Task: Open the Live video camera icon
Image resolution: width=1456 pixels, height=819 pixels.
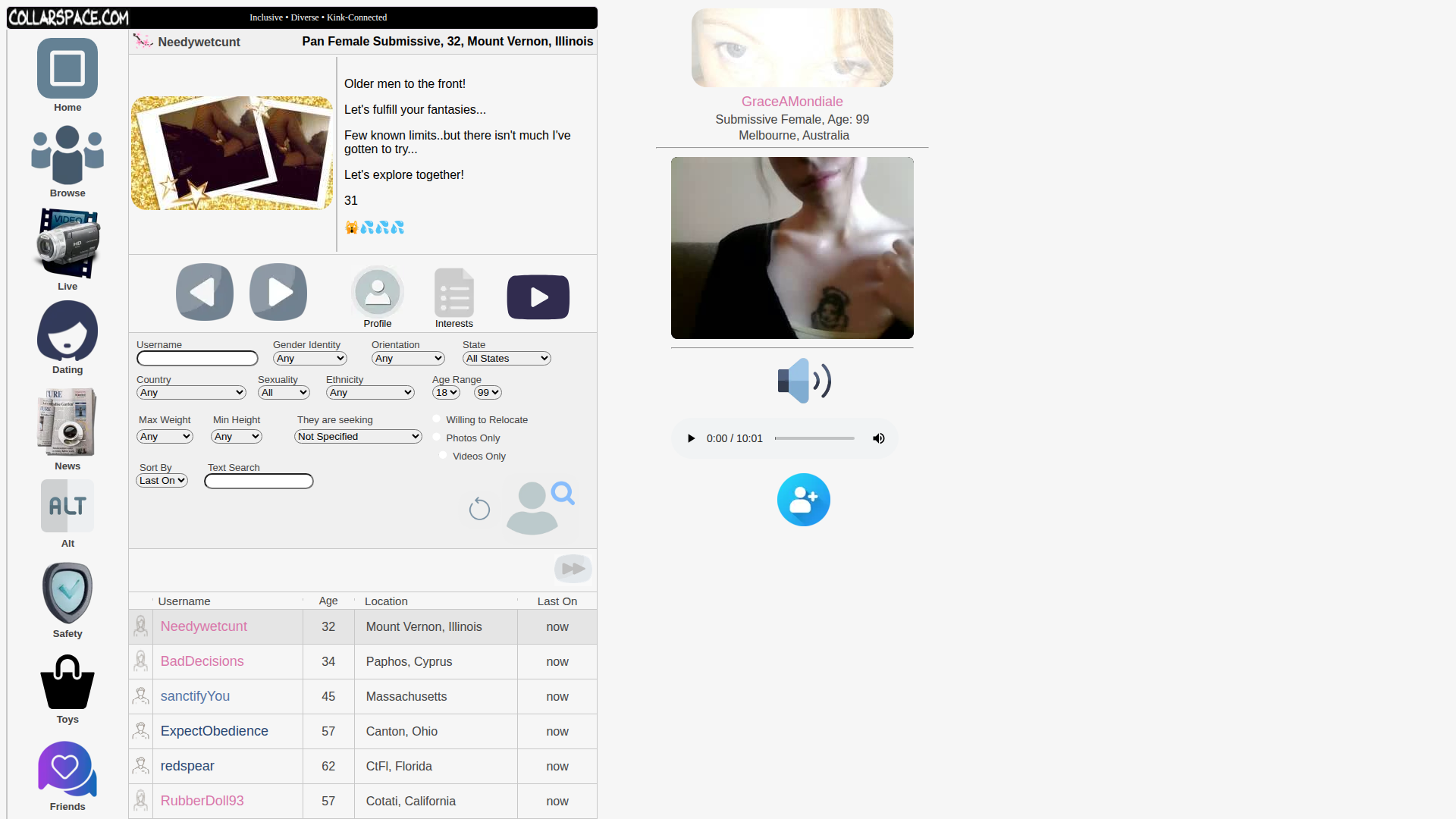Action: (x=67, y=243)
